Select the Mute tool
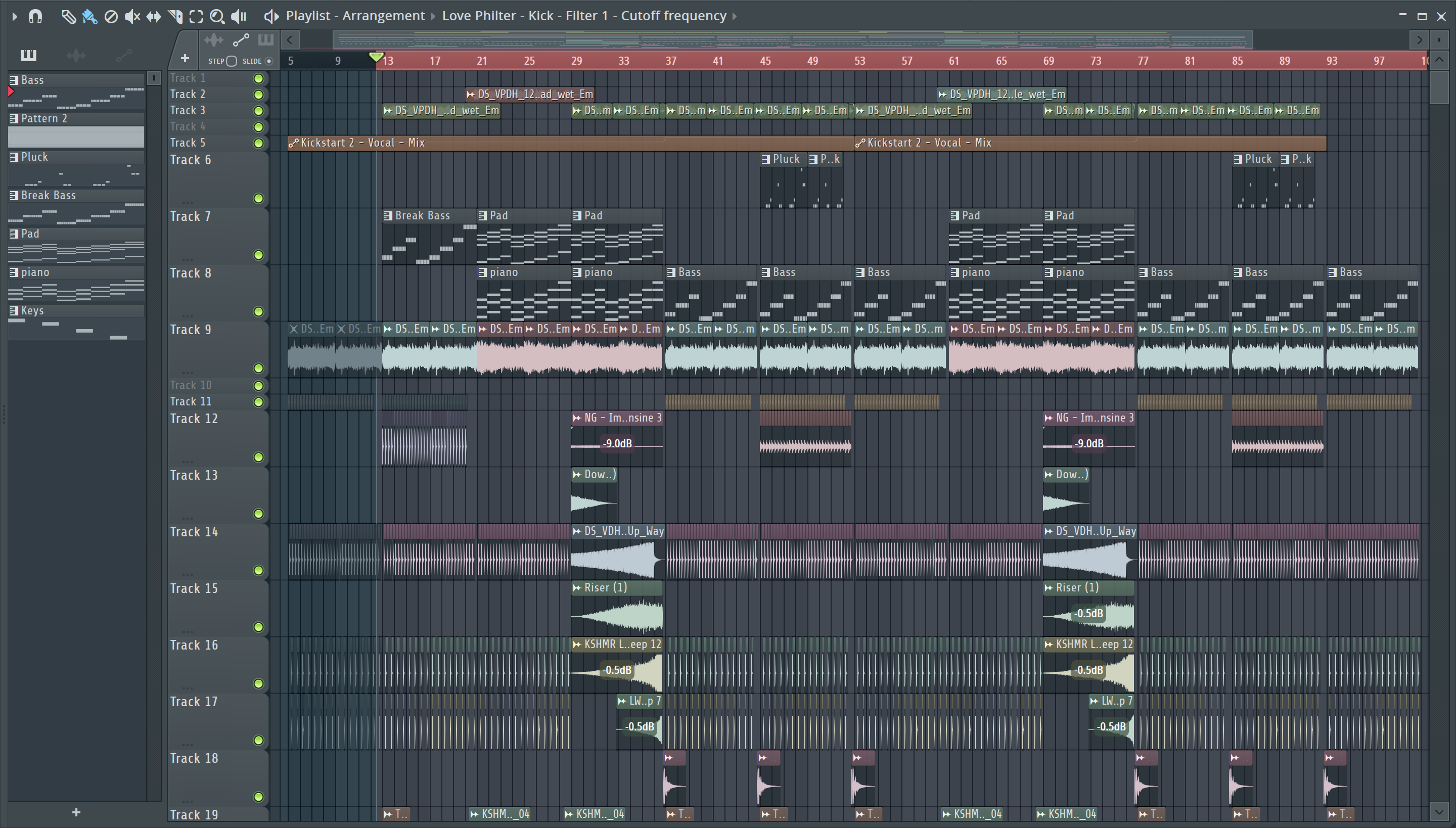 click(132, 17)
